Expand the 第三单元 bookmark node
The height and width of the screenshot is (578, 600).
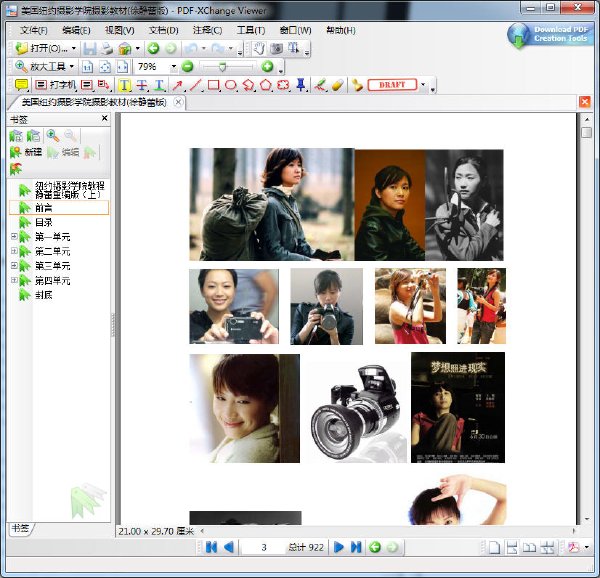14,265
